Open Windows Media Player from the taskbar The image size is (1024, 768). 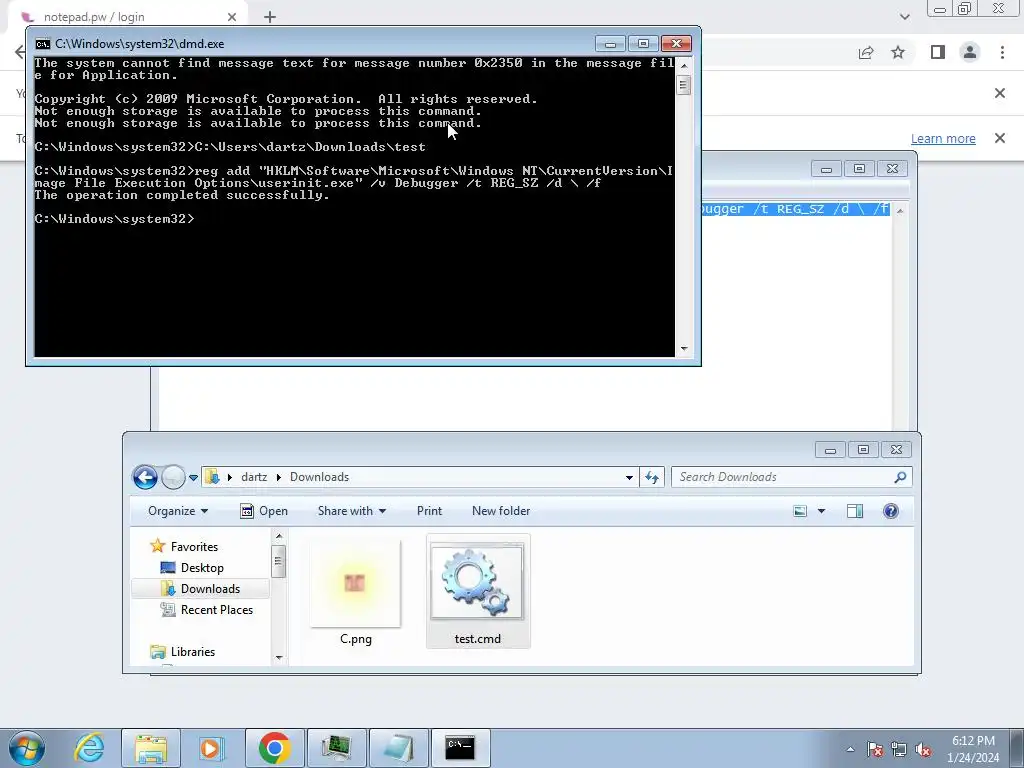click(212, 748)
